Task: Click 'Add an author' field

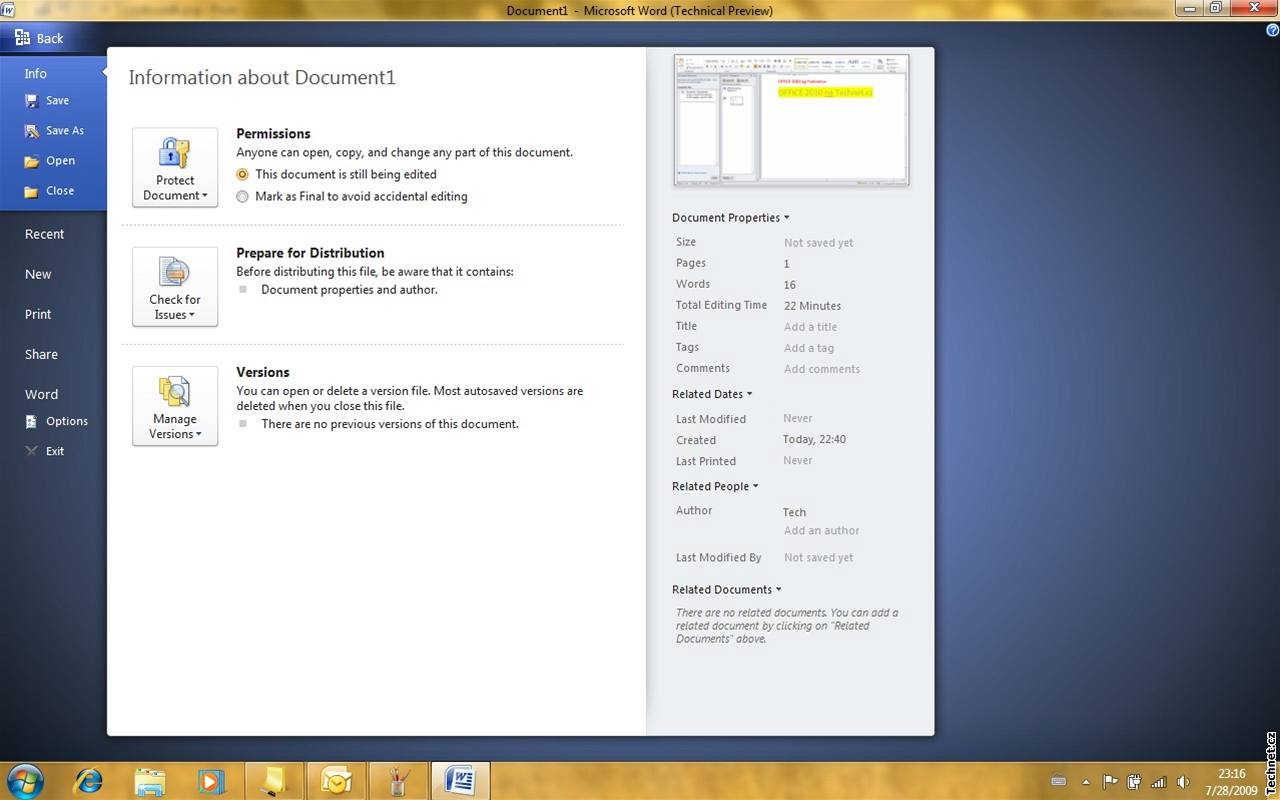Action: (x=821, y=531)
